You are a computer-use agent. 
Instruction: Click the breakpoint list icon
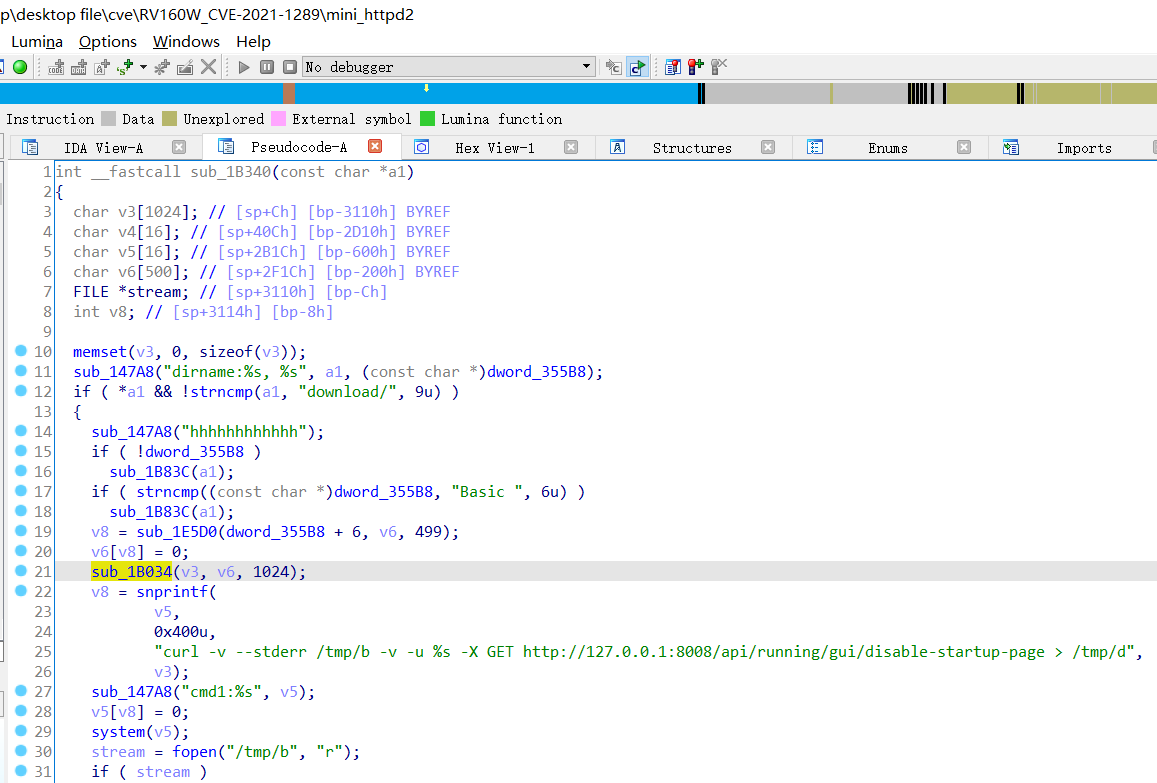click(x=672, y=67)
